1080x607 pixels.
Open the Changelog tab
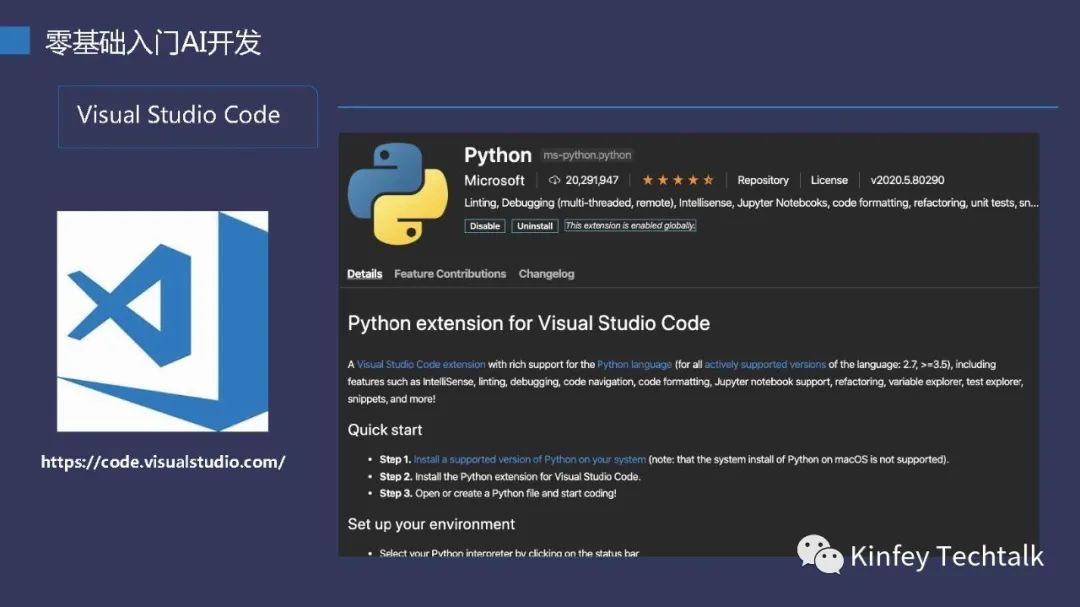point(546,274)
